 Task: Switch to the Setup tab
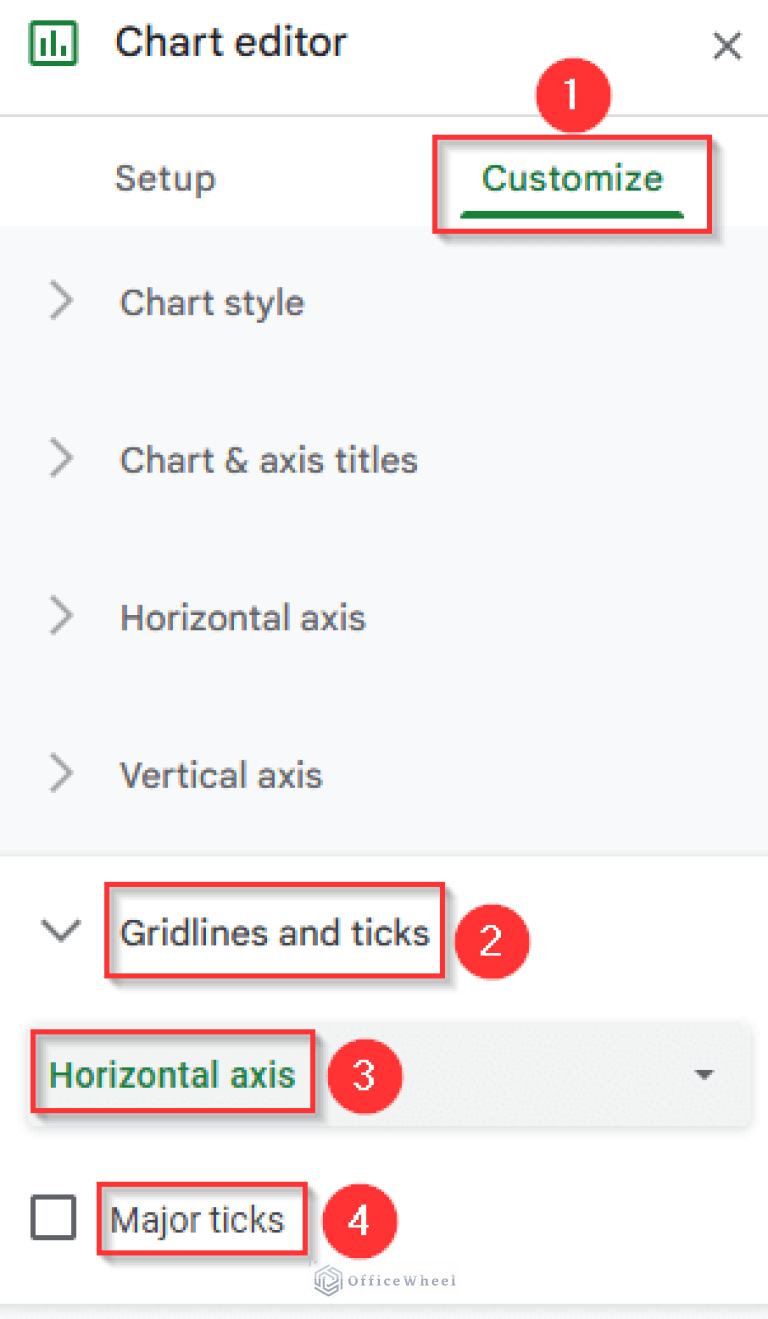[x=165, y=178]
